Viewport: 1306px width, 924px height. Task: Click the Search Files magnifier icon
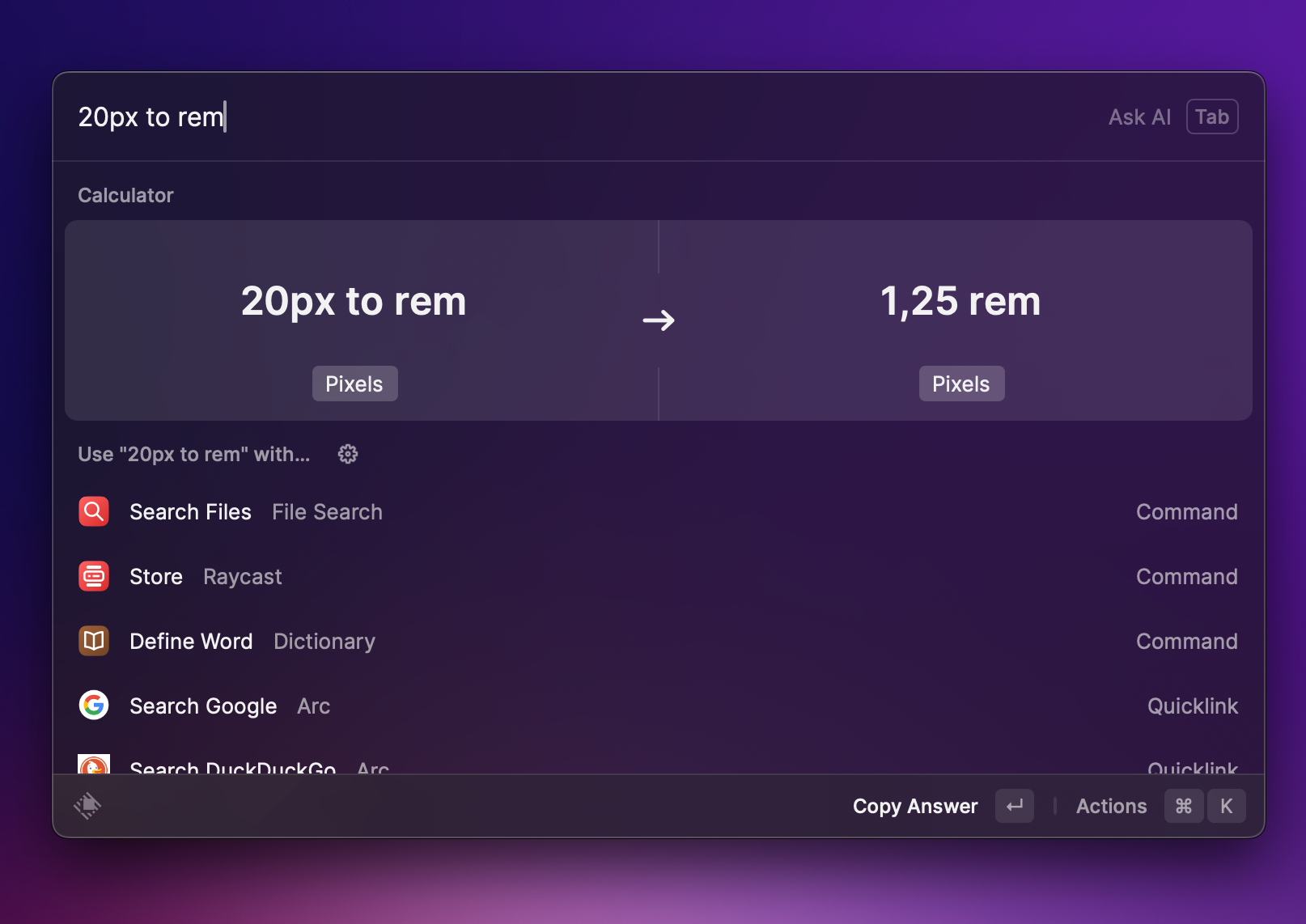pyautogui.click(x=94, y=511)
